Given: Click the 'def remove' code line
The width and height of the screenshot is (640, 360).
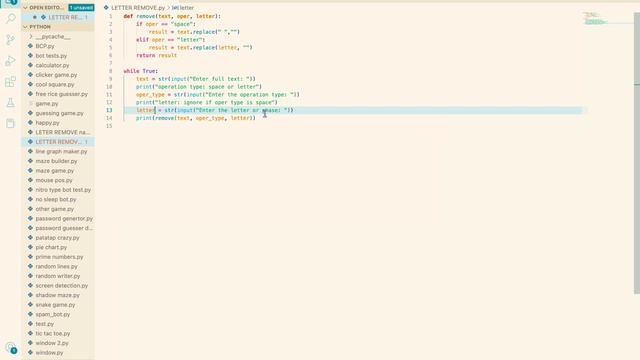Looking at the screenshot, I should pyautogui.click(x=172, y=16).
